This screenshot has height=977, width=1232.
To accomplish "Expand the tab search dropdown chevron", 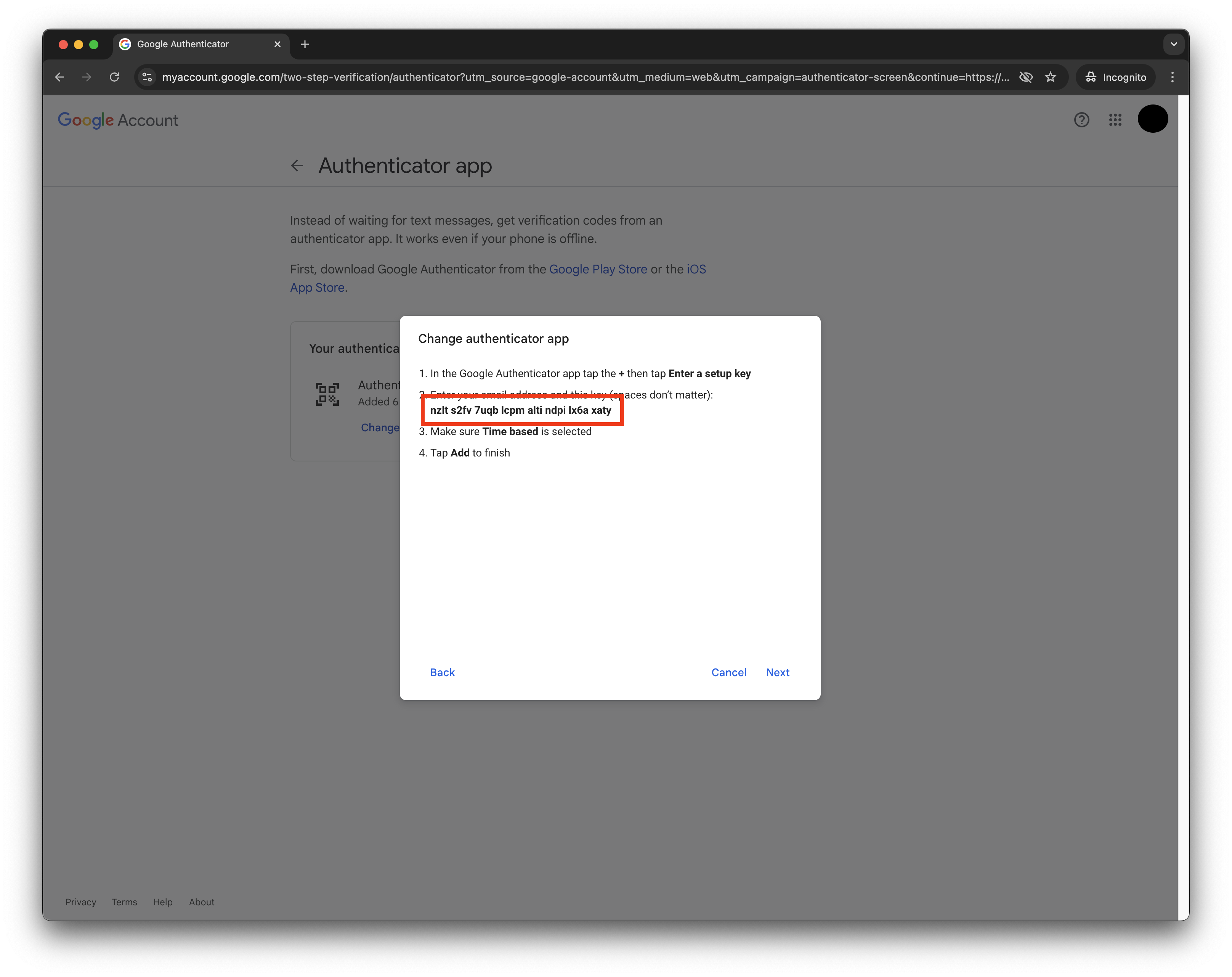I will [1173, 44].
